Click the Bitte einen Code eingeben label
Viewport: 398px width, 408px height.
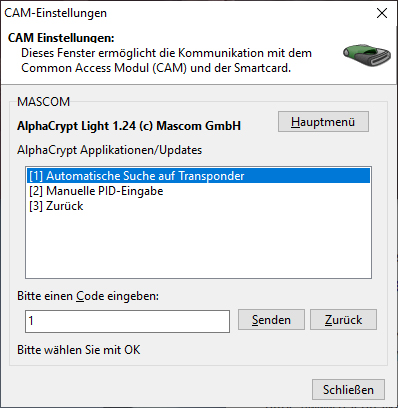(88, 296)
